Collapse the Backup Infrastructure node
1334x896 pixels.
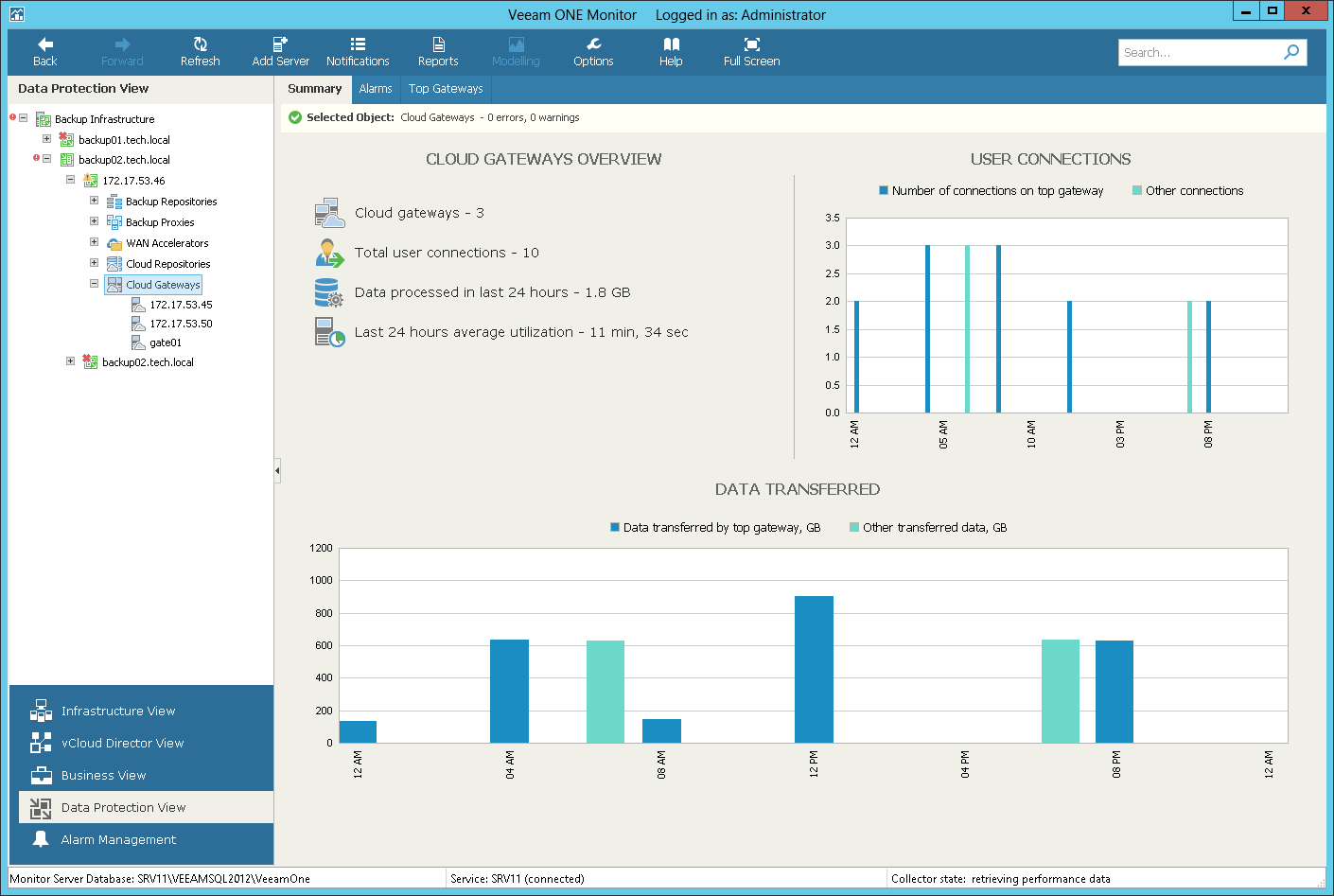(x=23, y=118)
